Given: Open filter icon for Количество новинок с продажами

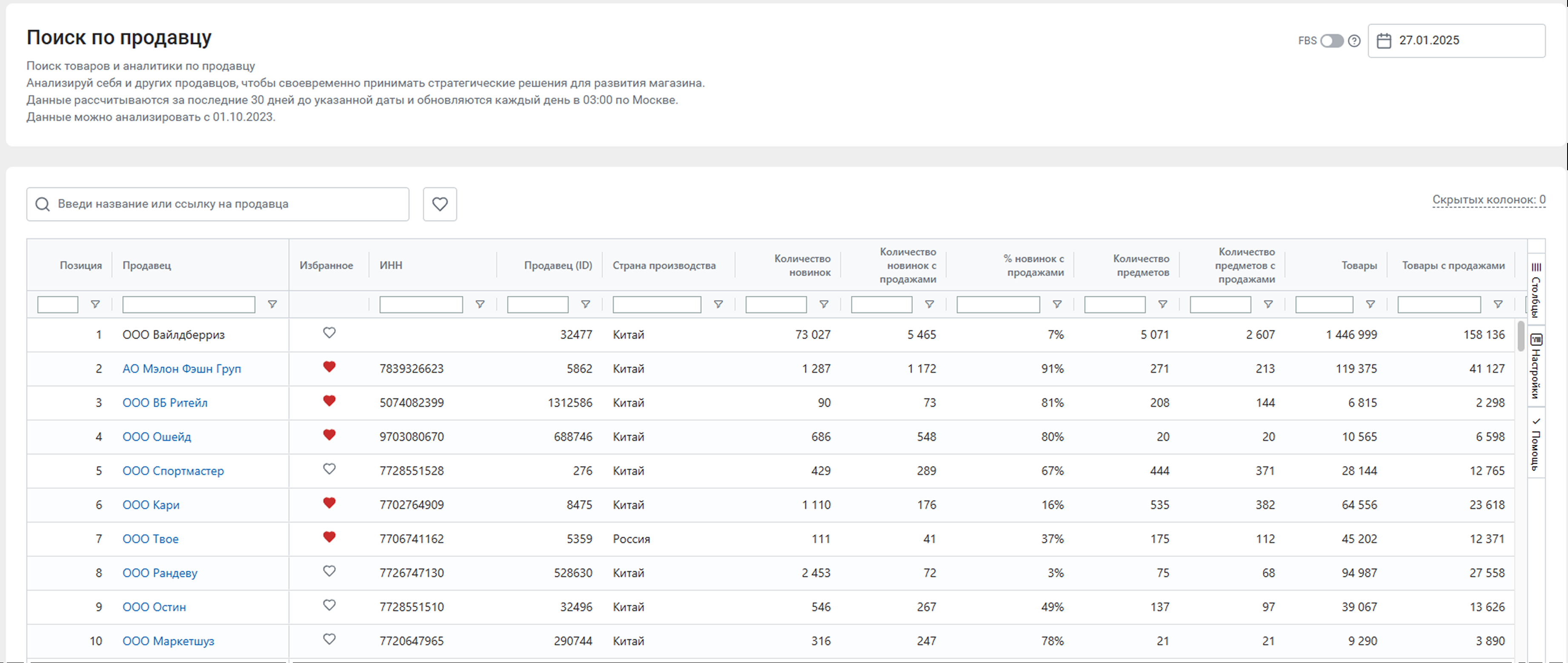Looking at the screenshot, I should point(930,304).
